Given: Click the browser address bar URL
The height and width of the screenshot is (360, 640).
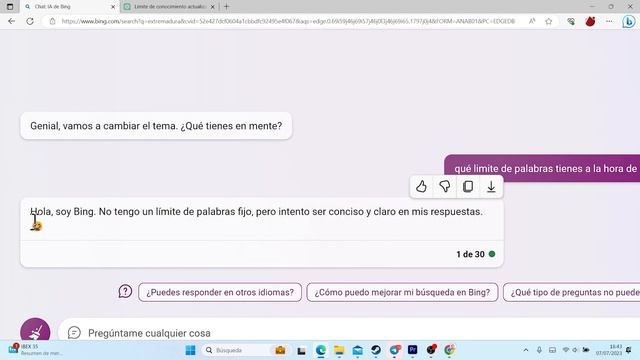Looking at the screenshot, I should [288, 21].
